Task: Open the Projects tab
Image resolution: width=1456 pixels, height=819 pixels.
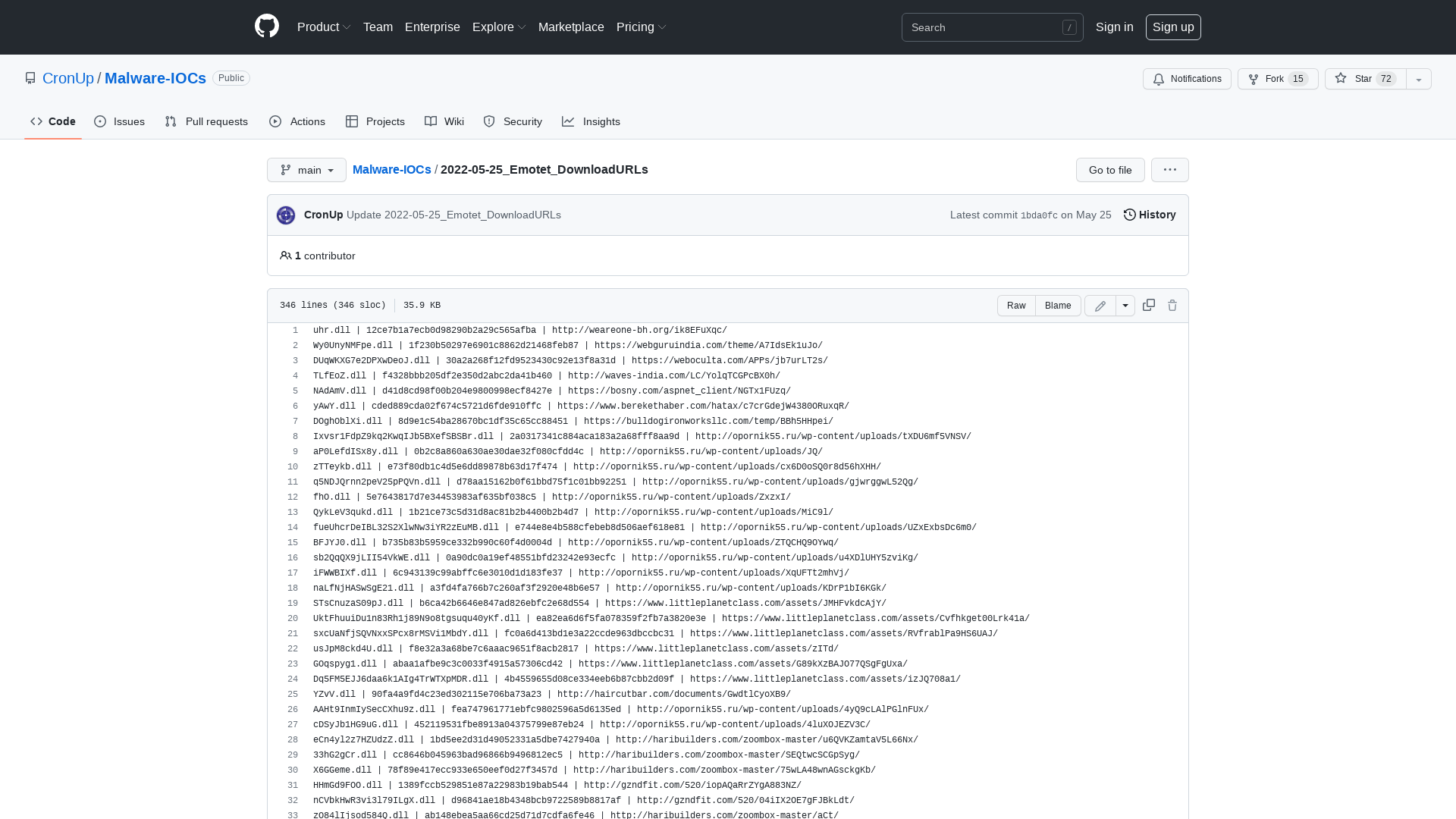Action: 375,121
